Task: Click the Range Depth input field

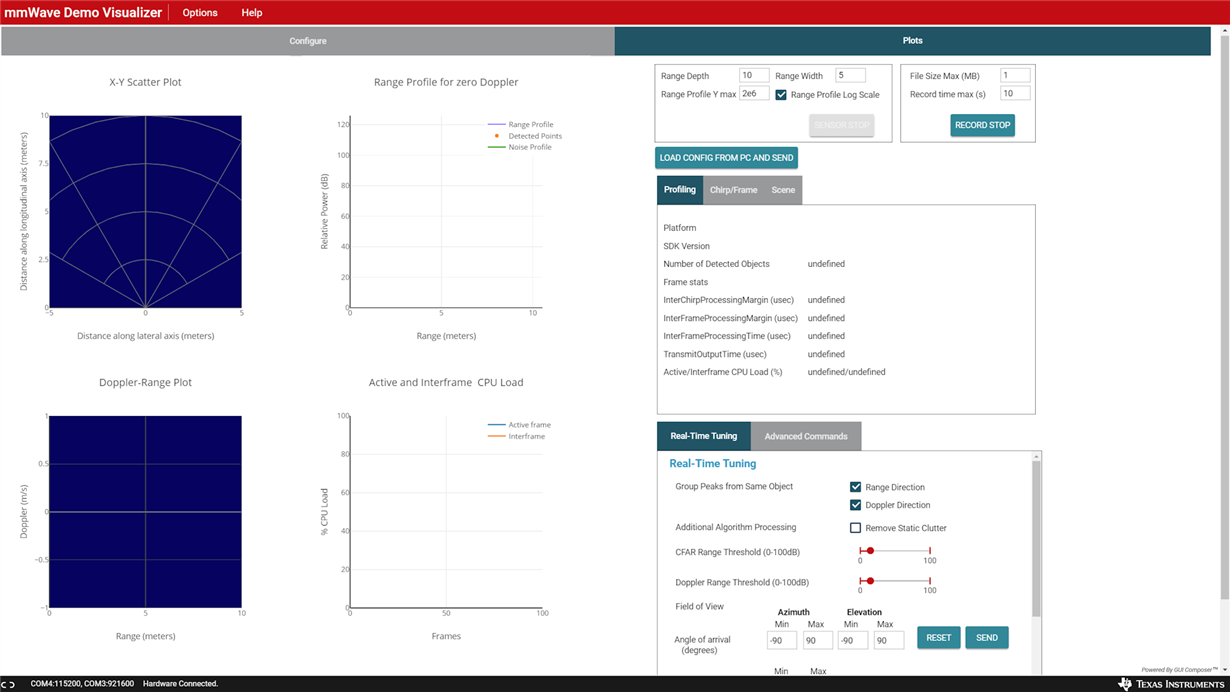Action: click(754, 76)
